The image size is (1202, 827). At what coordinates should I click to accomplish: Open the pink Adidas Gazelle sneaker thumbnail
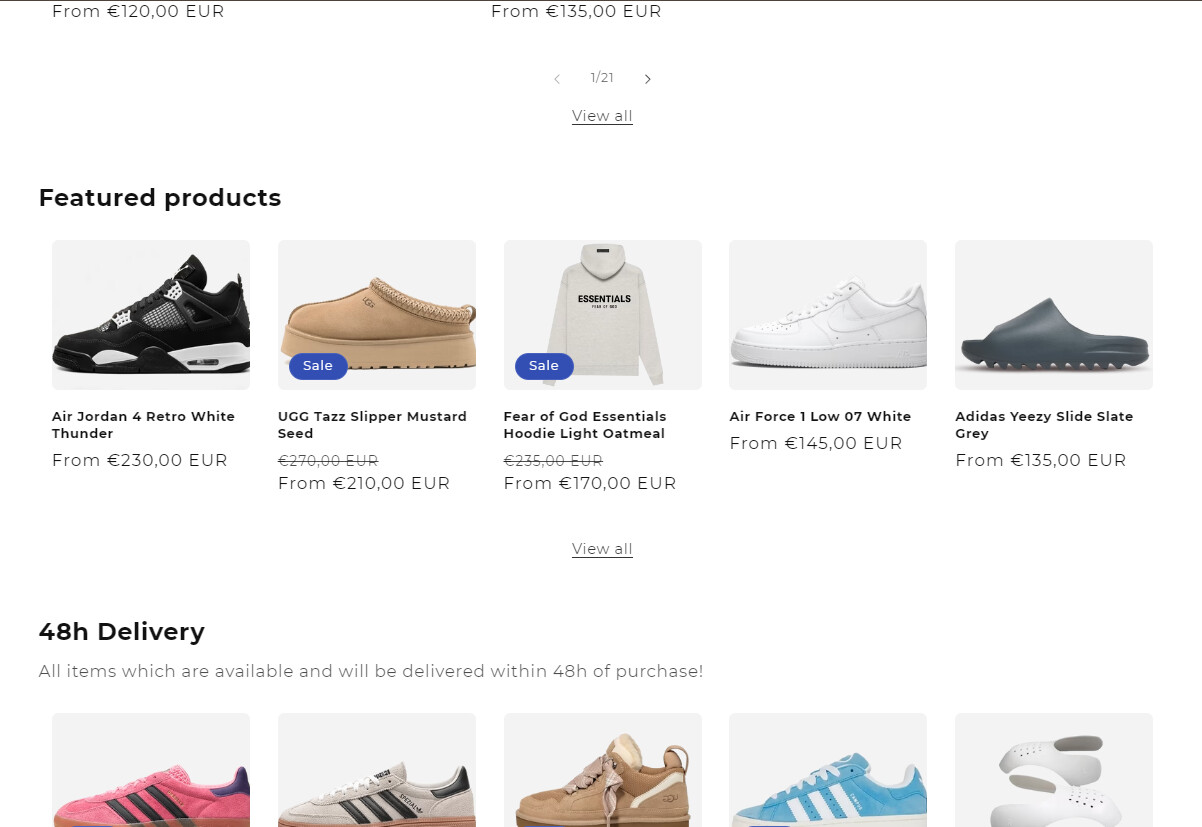click(151, 770)
